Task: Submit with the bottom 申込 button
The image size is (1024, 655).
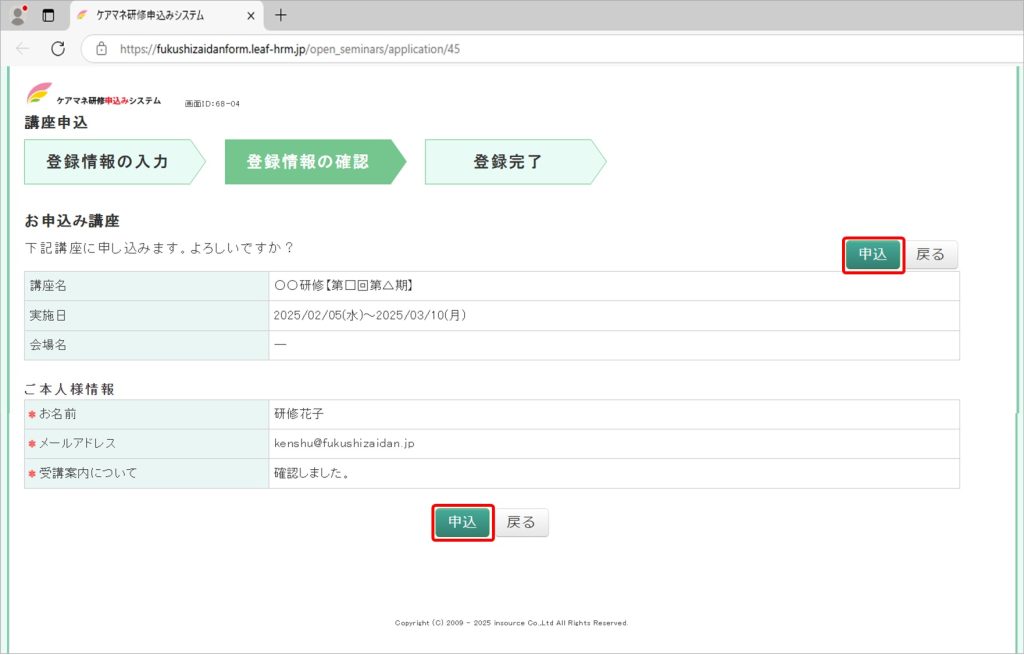Action: pyautogui.click(x=462, y=522)
